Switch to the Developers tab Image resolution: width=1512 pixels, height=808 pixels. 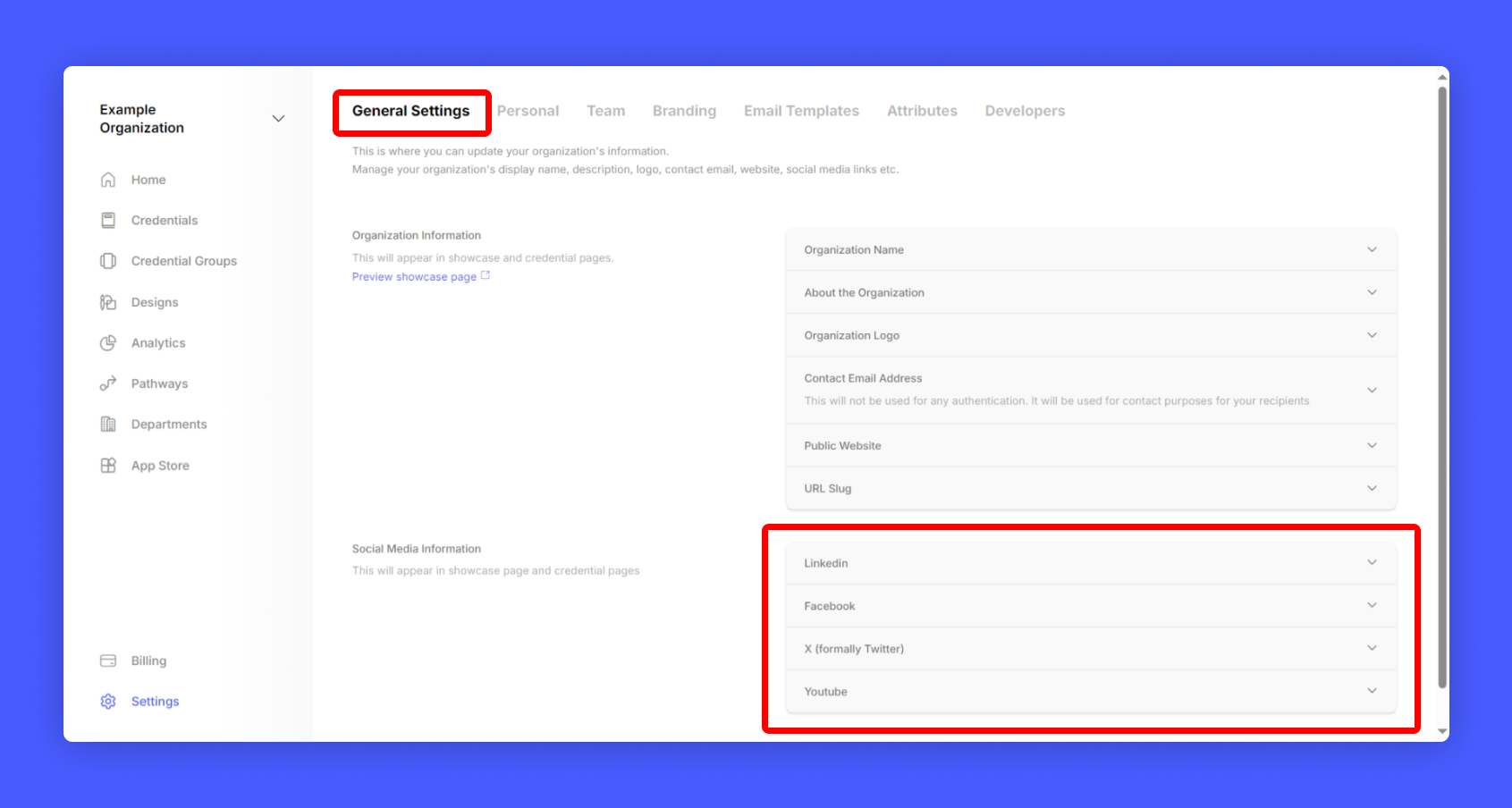pyautogui.click(x=1025, y=111)
